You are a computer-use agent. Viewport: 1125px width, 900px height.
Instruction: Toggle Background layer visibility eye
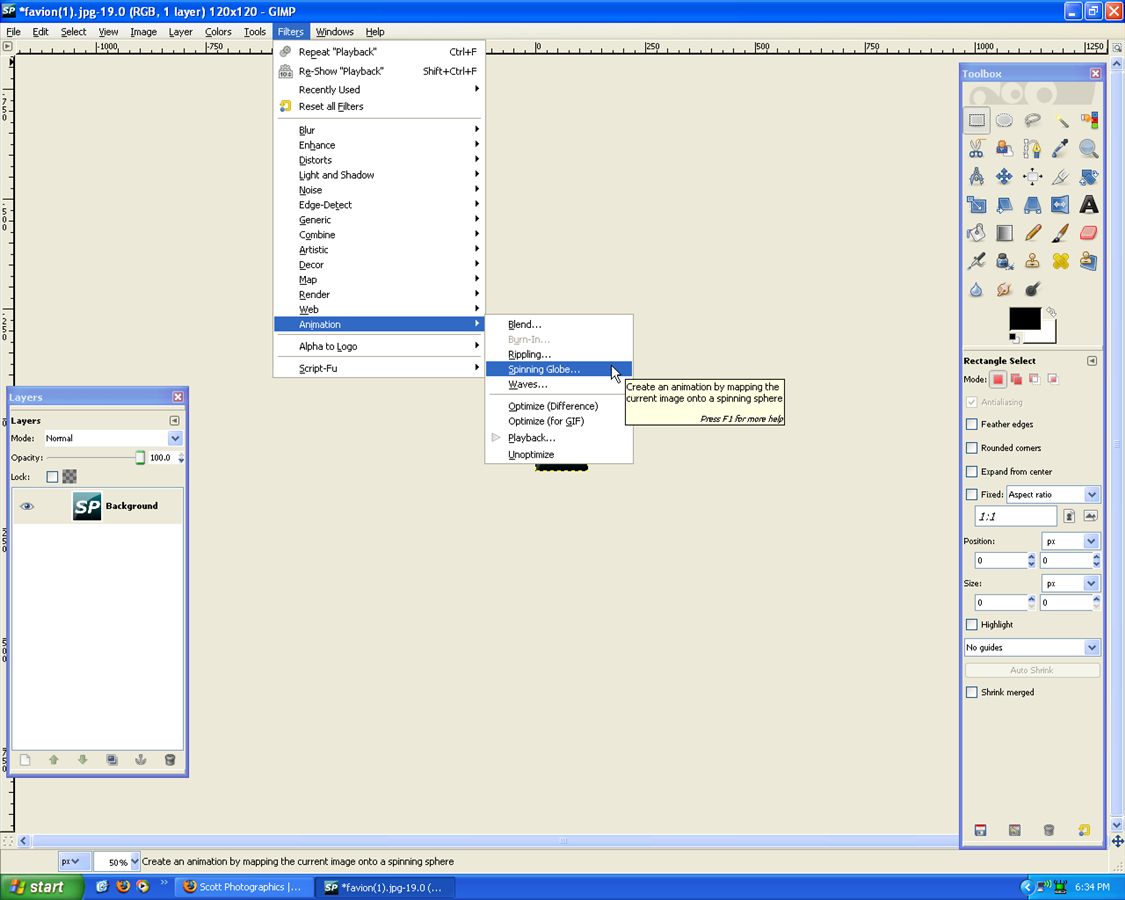[x=27, y=506]
